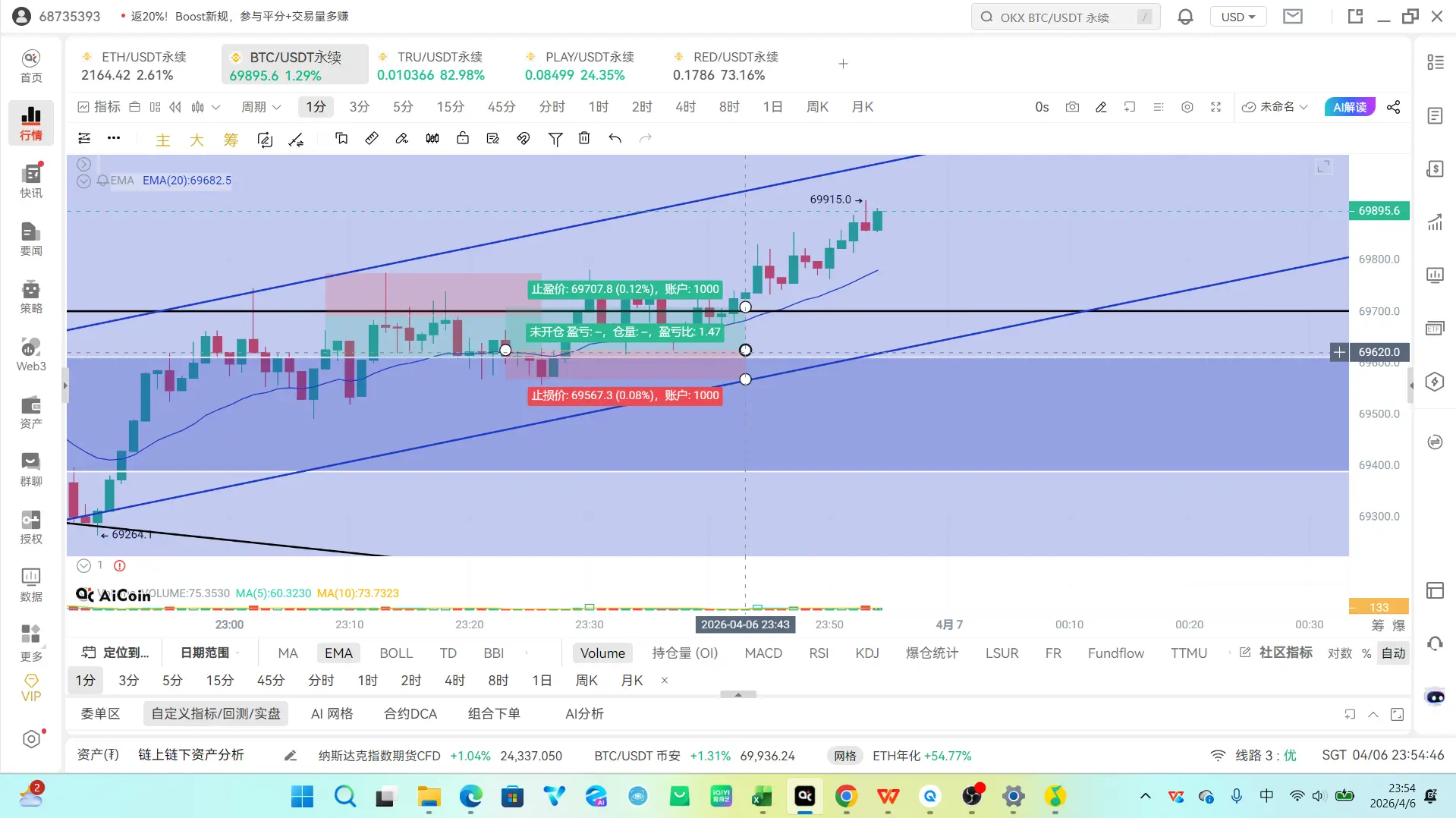Open the 策略 strategy sidebar icon
The width and height of the screenshot is (1456, 818).
[x=31, y=296]
